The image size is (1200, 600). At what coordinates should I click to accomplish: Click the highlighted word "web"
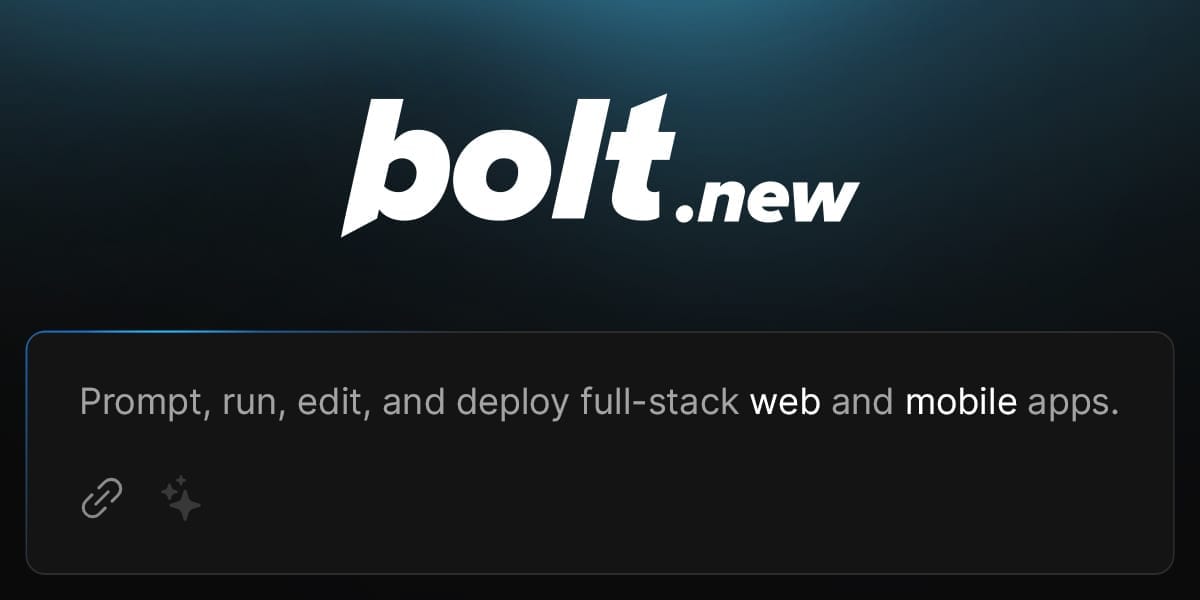pos(786,402)
